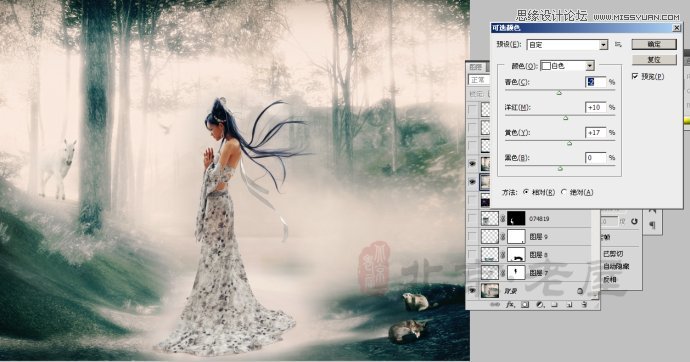This screenshot has width=690, height=362.
Task: Create new adjustment layer via half-circle icon
Action: click(540, 304)
